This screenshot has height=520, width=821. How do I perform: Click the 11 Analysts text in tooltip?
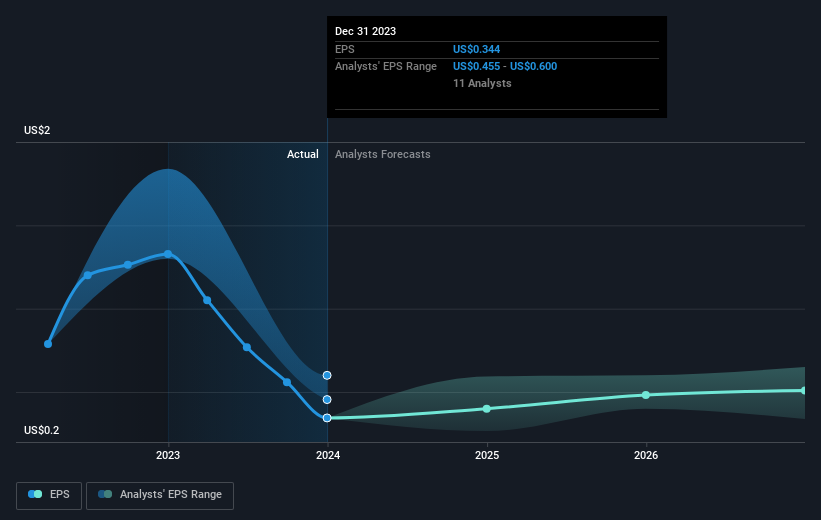[482, 83]
